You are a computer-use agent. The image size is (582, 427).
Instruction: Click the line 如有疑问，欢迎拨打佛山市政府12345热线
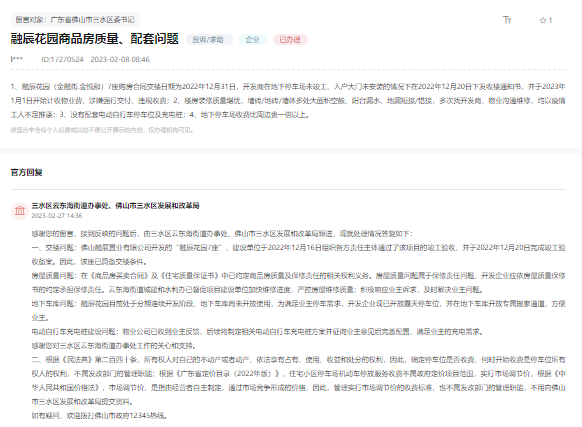(x=99, y=415)
